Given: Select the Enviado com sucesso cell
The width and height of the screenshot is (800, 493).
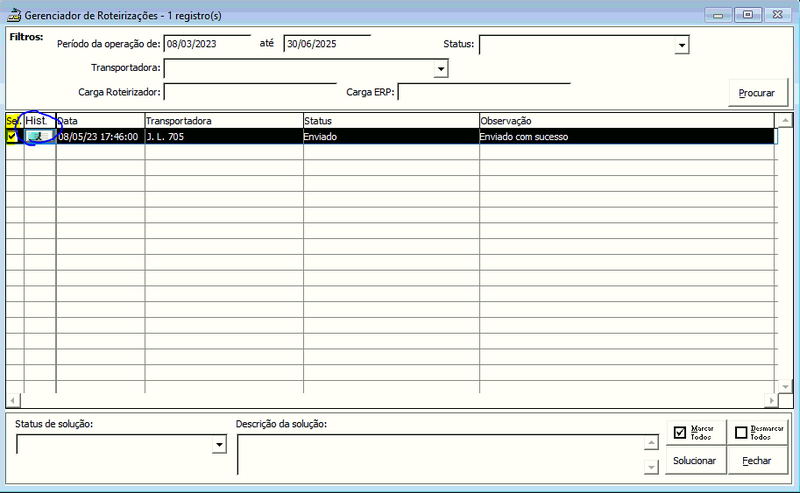Looking at the screenshot, I should click(627, 136).
